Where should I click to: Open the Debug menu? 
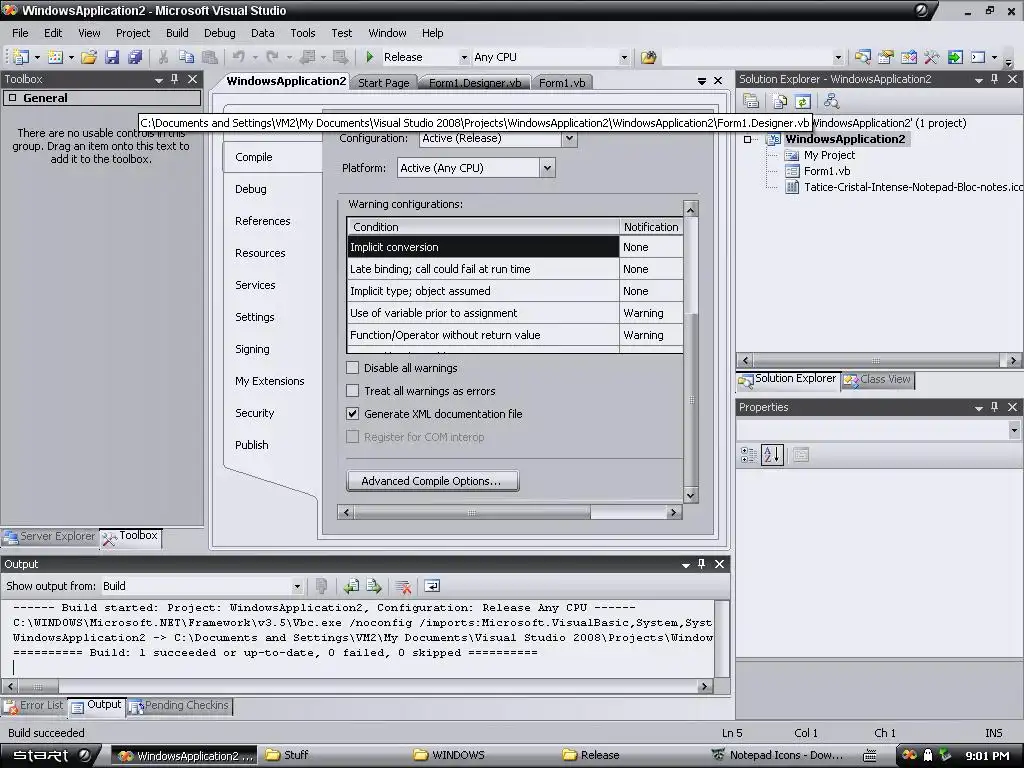(219, 33)
